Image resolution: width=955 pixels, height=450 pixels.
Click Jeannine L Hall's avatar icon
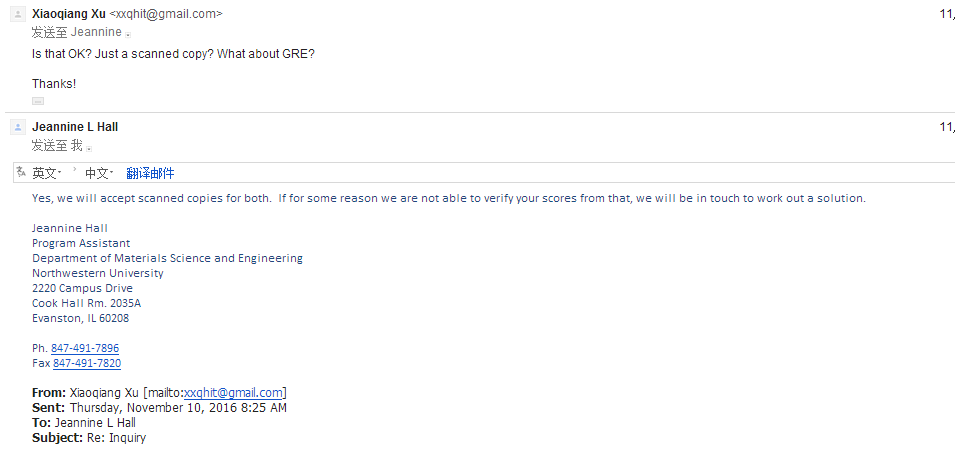point(16,127)
